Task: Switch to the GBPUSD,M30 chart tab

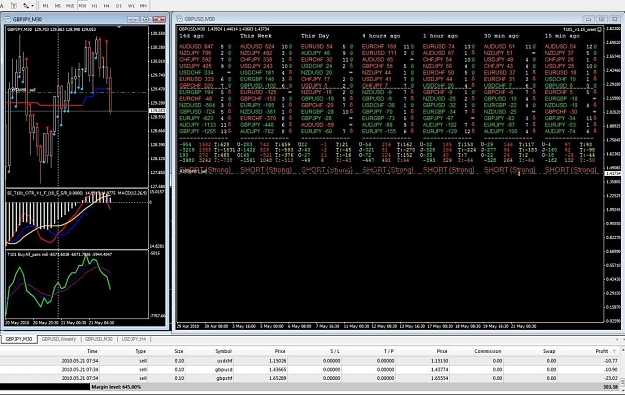Action: (99, 339)
